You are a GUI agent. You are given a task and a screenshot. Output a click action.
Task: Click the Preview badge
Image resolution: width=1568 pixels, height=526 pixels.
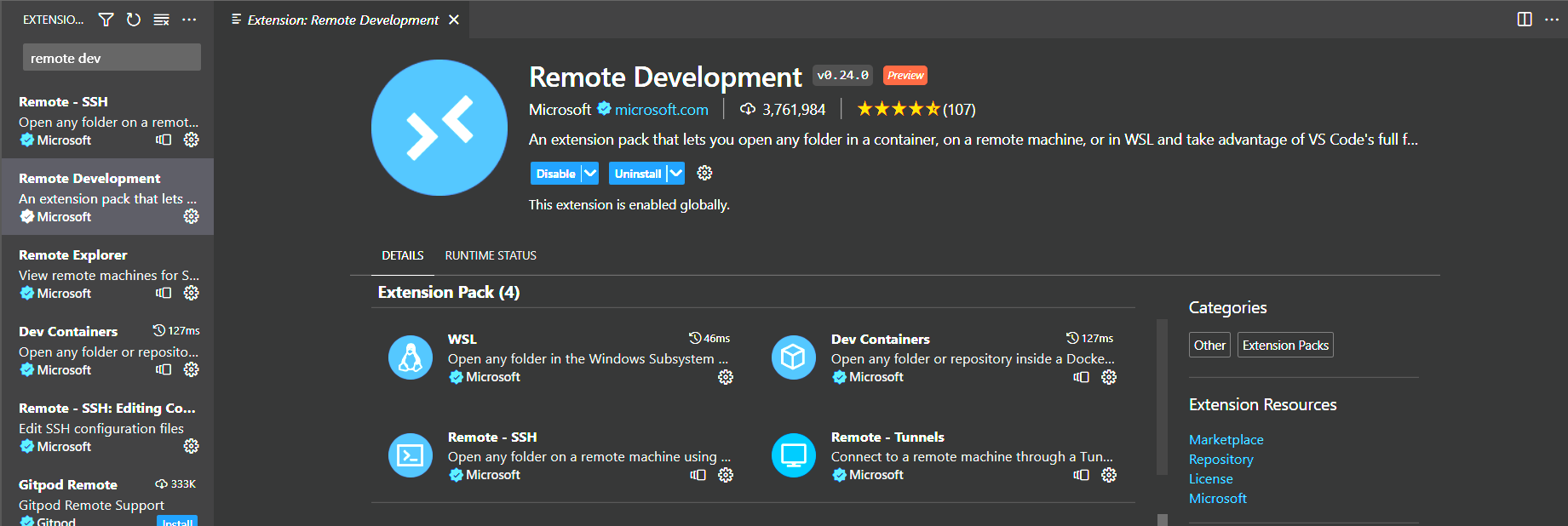tap(905, 75)
